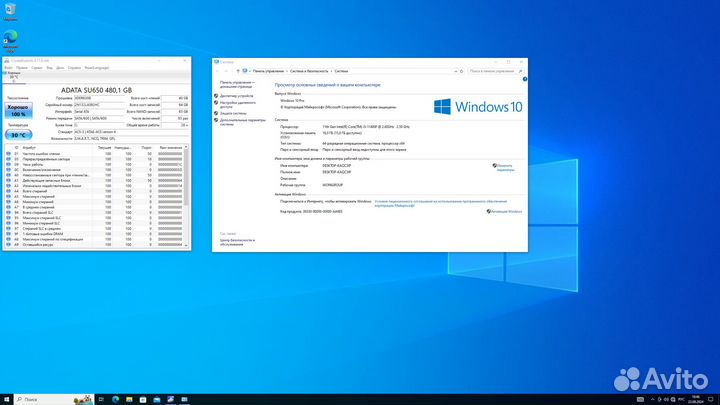Click the Serial ATA interface field
This screenshot has height=405, width=720.
pyautogui.click(x=99, y=112)
